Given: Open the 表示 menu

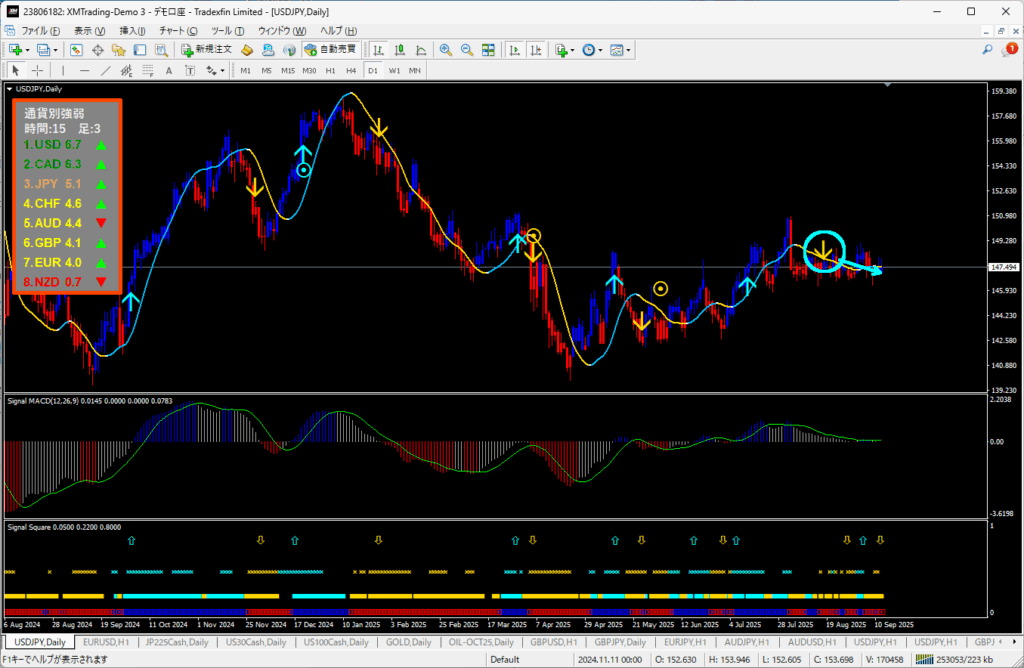Looking at the screenshot, I should [x=89, y=31].
